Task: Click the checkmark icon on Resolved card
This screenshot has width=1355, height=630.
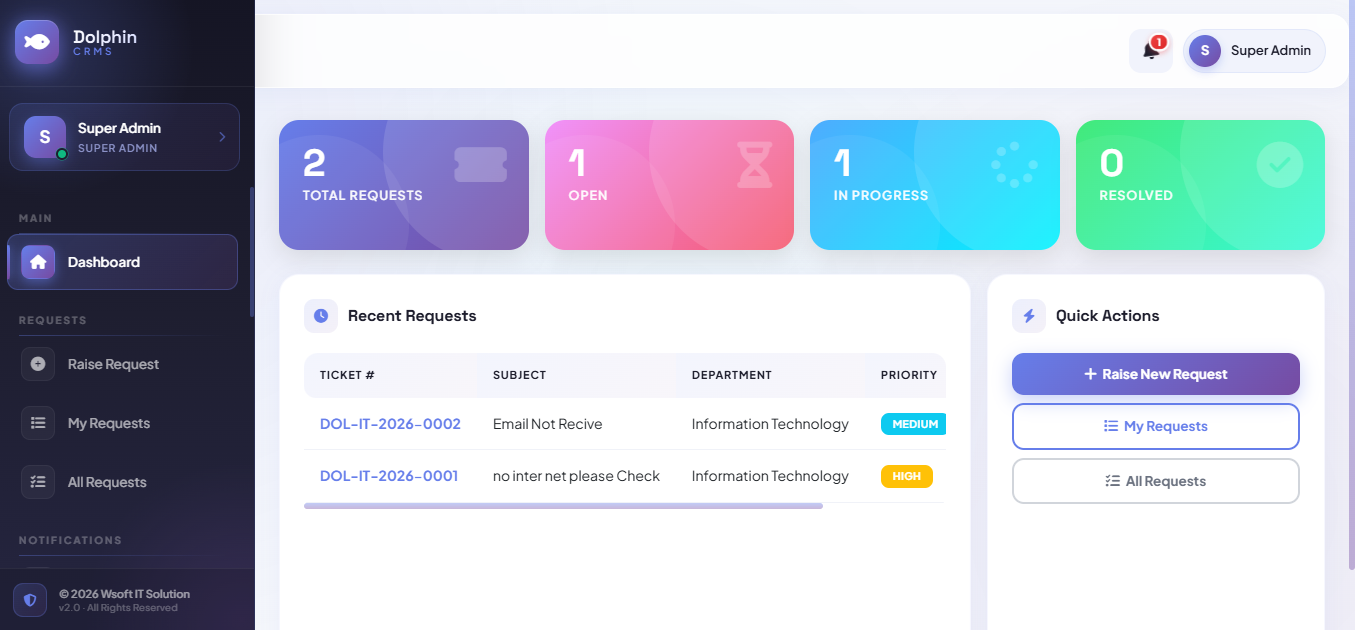Action: [1280, 165]
